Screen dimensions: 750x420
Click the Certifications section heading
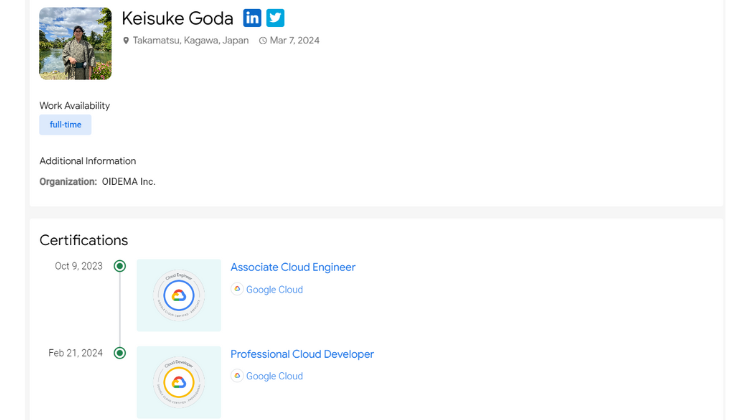(x=84, y=240)
